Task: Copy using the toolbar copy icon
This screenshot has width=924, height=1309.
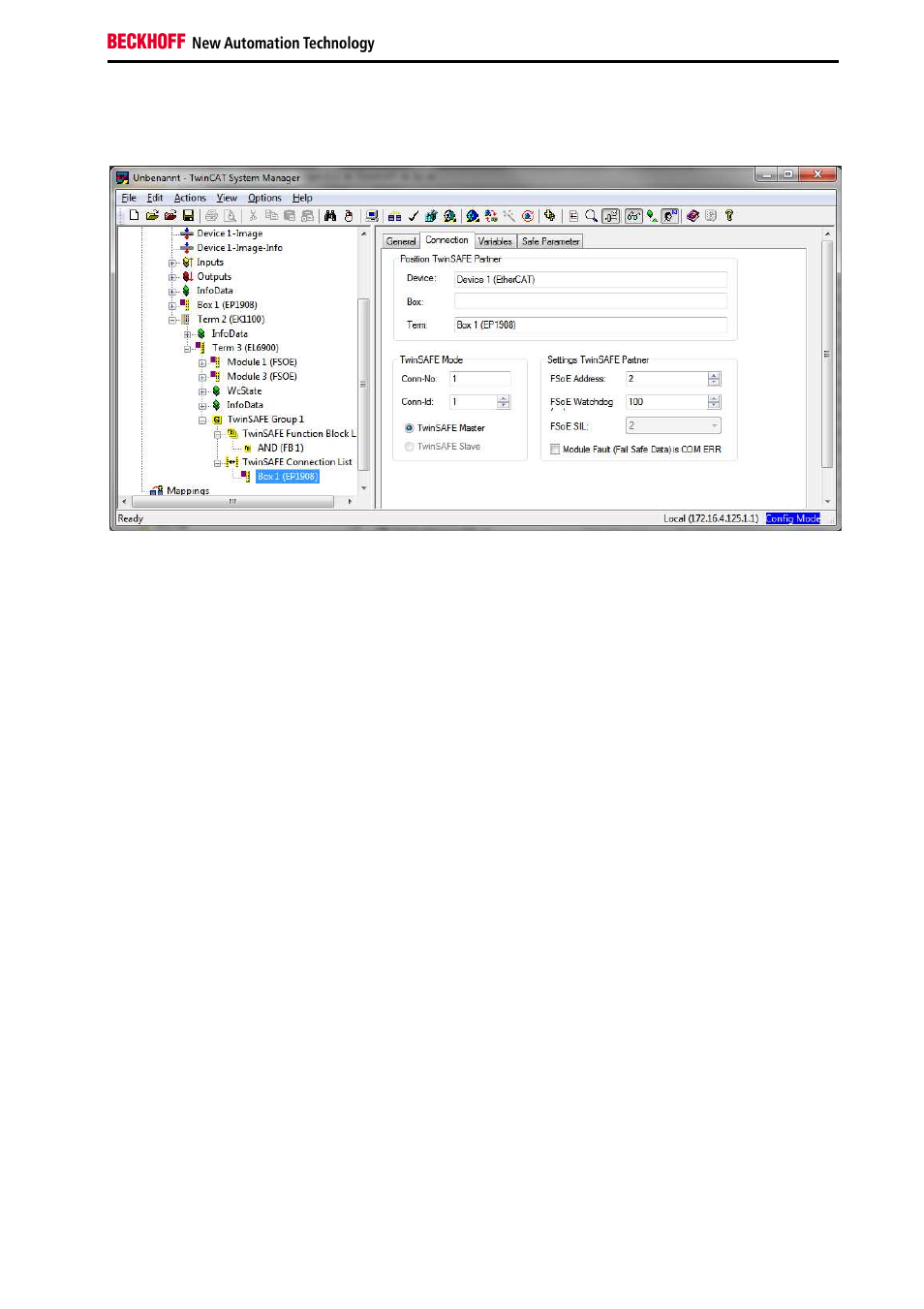Action: pos(271,216)
